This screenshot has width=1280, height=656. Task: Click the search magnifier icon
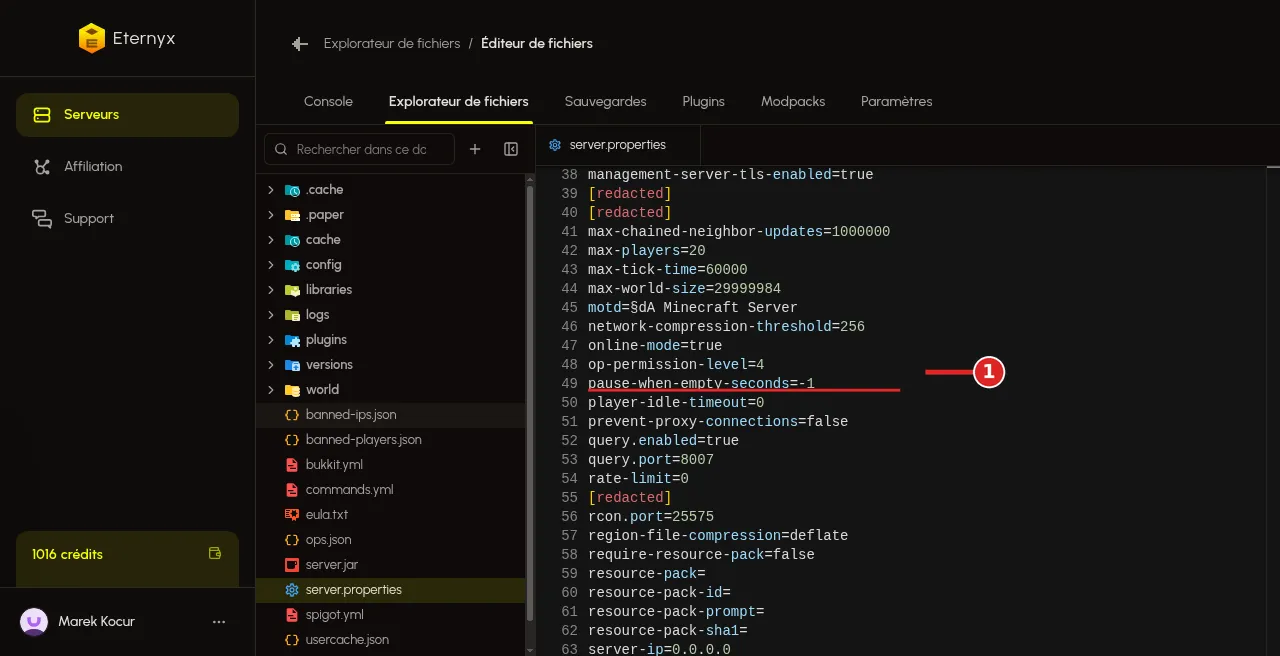(281, 149)
